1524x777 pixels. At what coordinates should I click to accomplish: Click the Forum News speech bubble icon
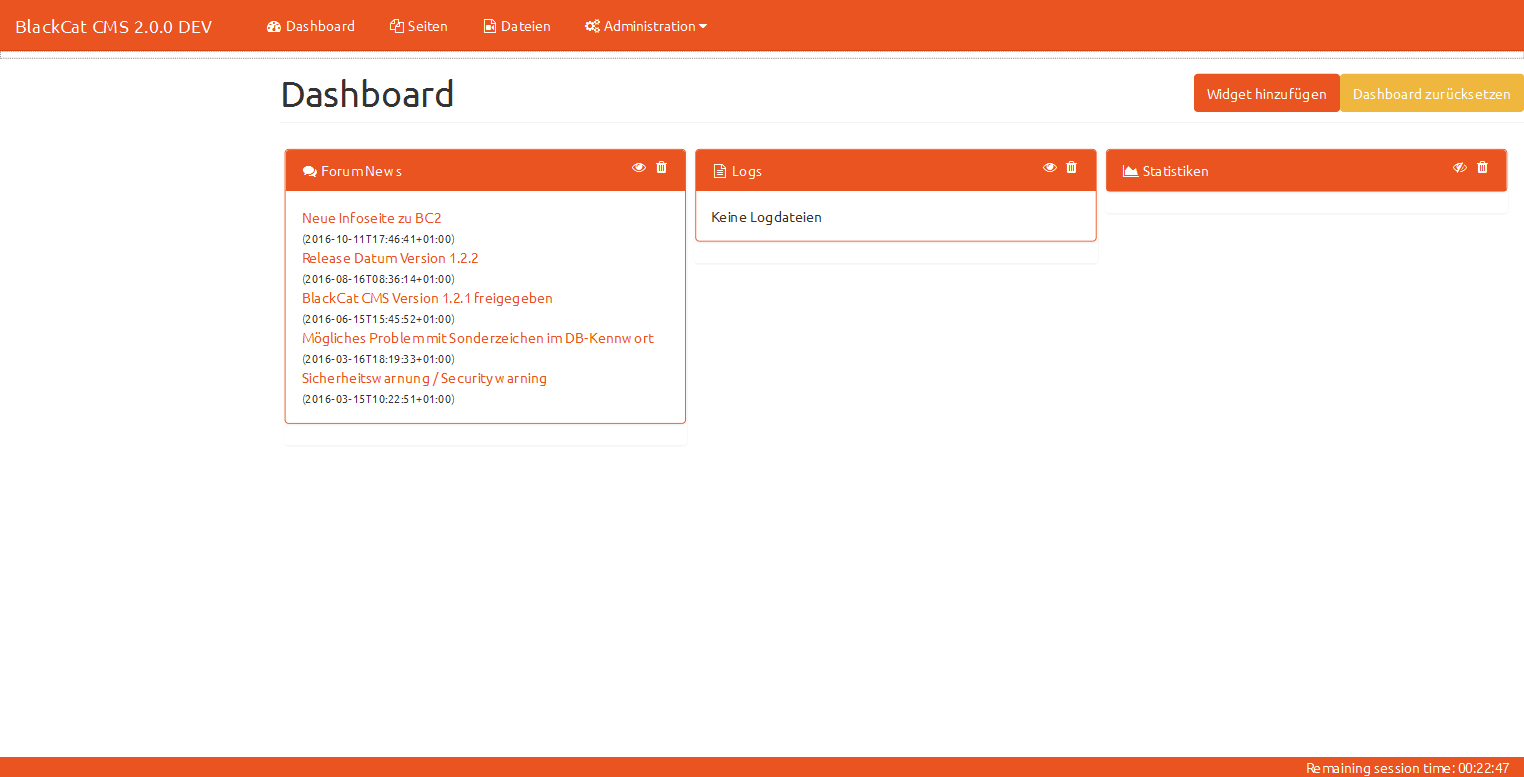point(309,172)
